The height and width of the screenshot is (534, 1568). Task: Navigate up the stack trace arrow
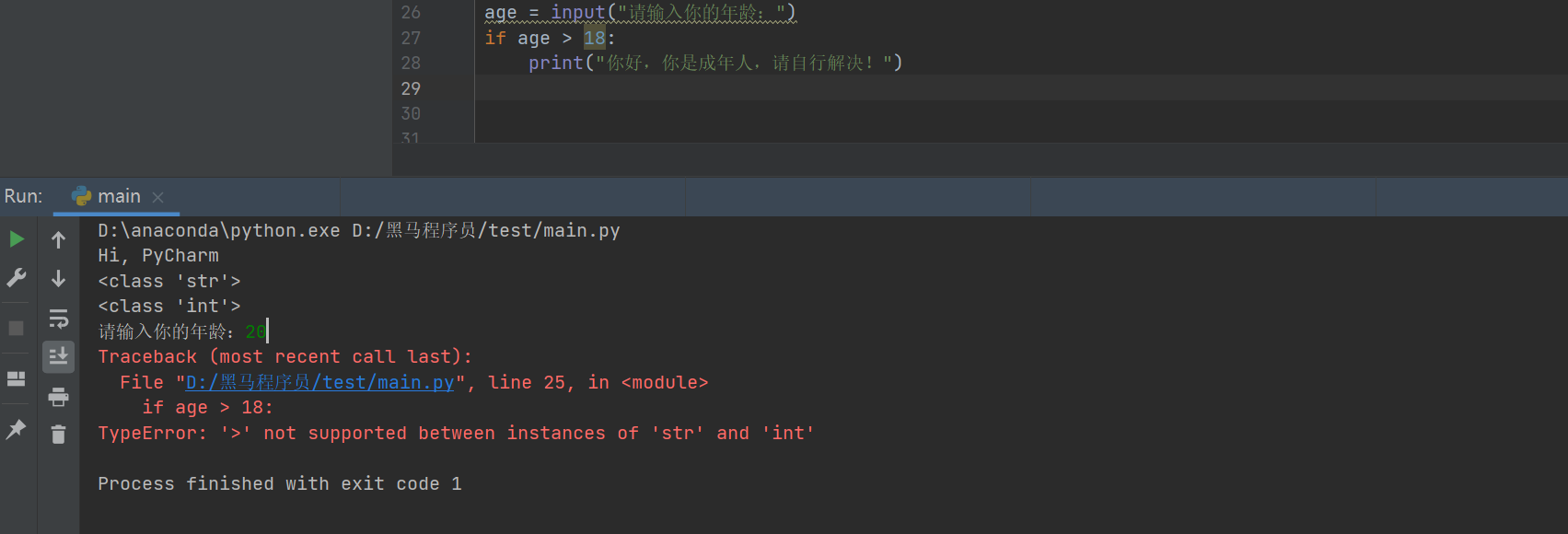click(58, 240)
